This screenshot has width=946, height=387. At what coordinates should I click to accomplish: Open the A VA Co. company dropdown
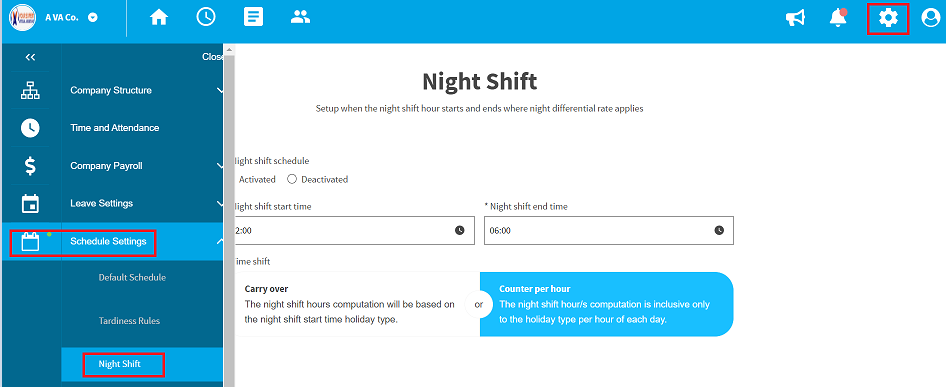click(92, 18)
